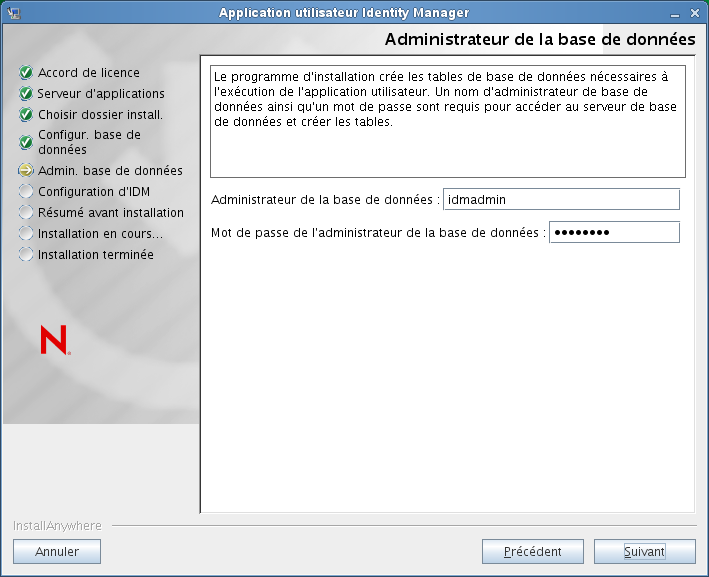Select the Configuration d'IDM step label
Viewport: 709px width, 577px height.
tap(94, 191)
